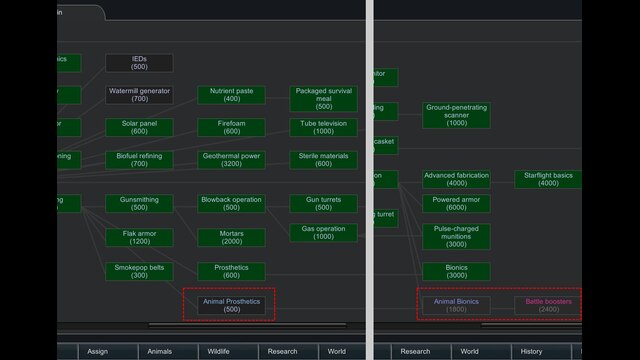Screen dimensions: 640x360
Task: Select the Geothermal power research node
Action: coord(231,160)
